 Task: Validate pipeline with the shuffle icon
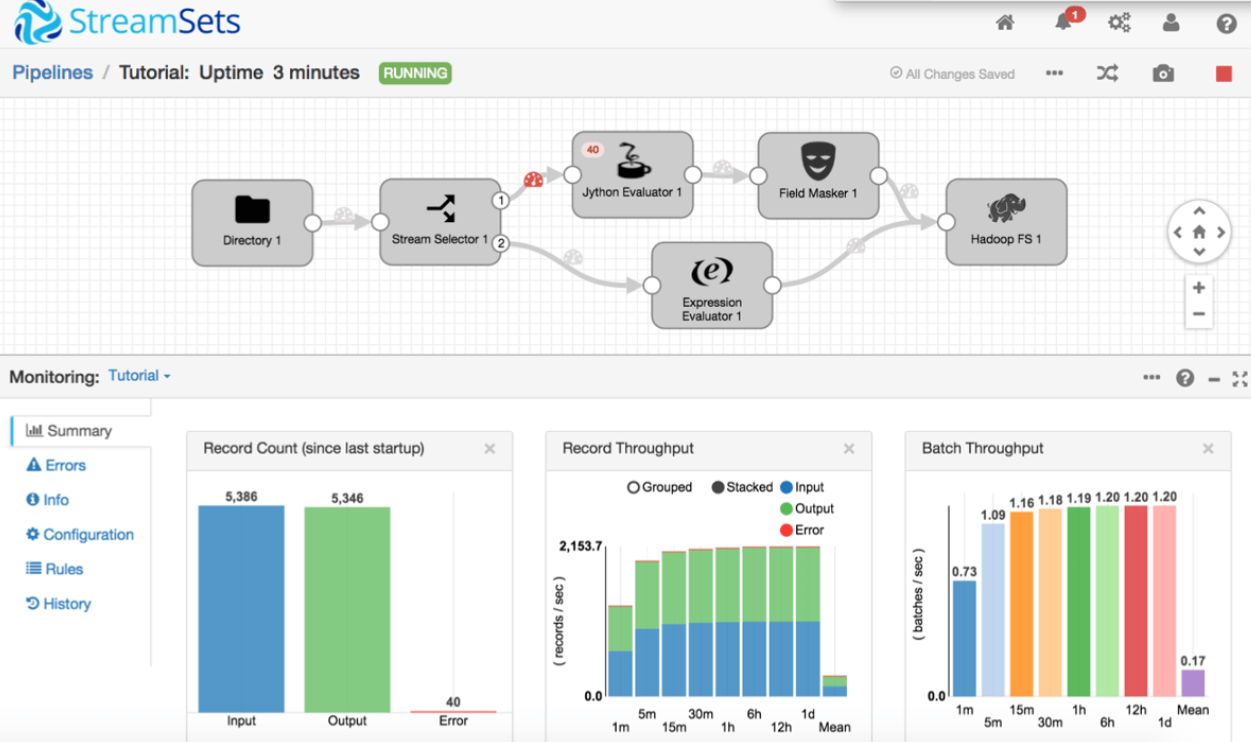click(x=1107, y=73)
